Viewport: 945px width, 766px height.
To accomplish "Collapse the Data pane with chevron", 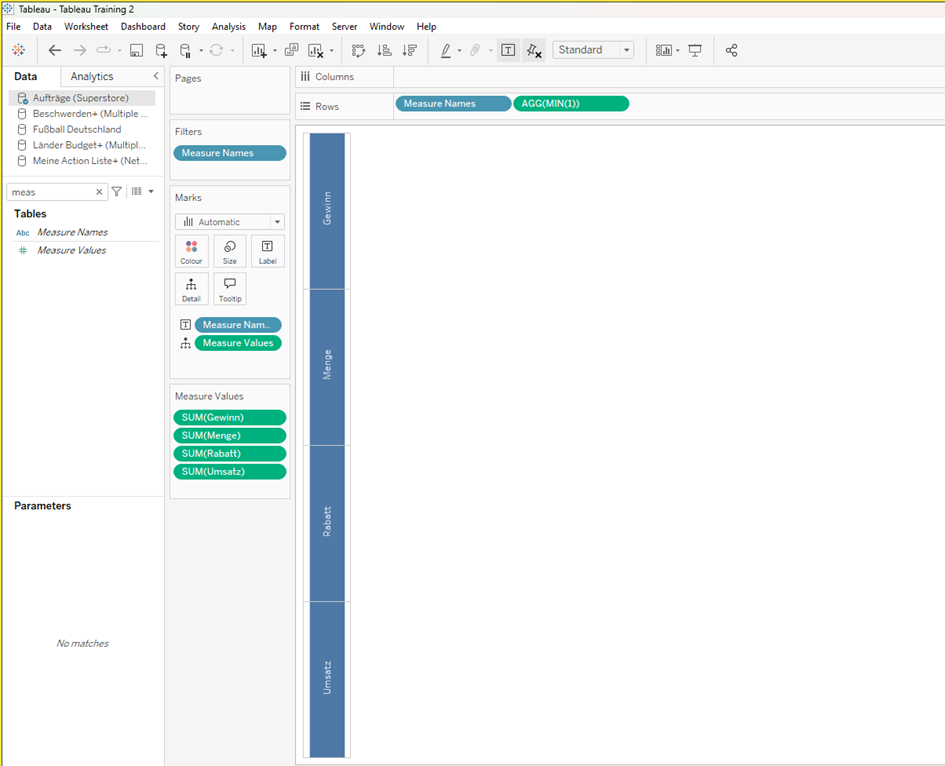I will 155,76.
